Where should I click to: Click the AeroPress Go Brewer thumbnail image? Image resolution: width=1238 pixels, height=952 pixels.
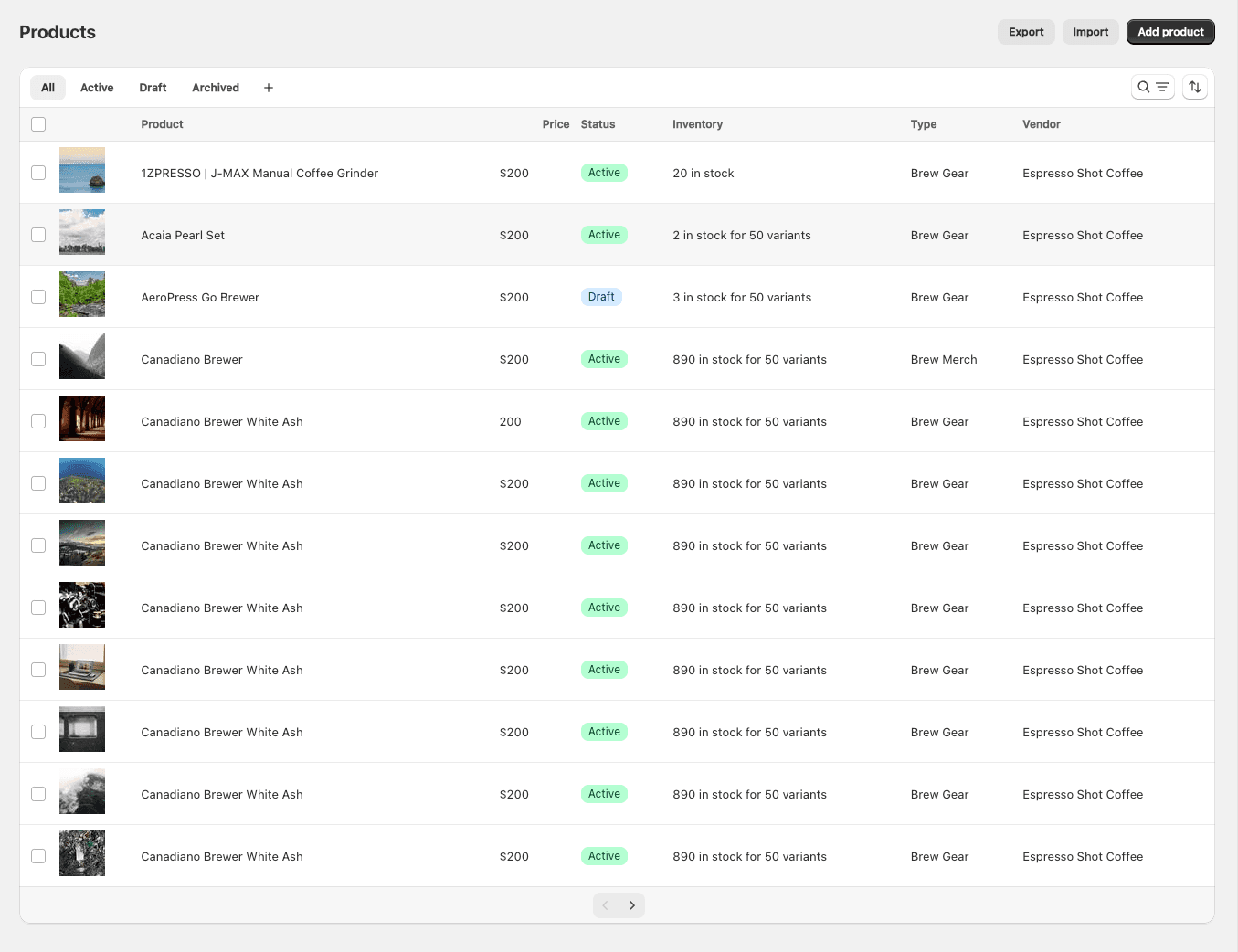tap(82, 294)
